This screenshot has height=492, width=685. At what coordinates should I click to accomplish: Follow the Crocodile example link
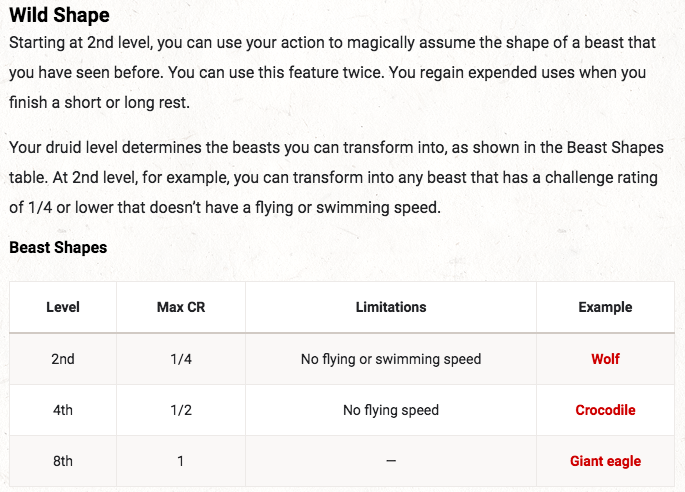605,410
